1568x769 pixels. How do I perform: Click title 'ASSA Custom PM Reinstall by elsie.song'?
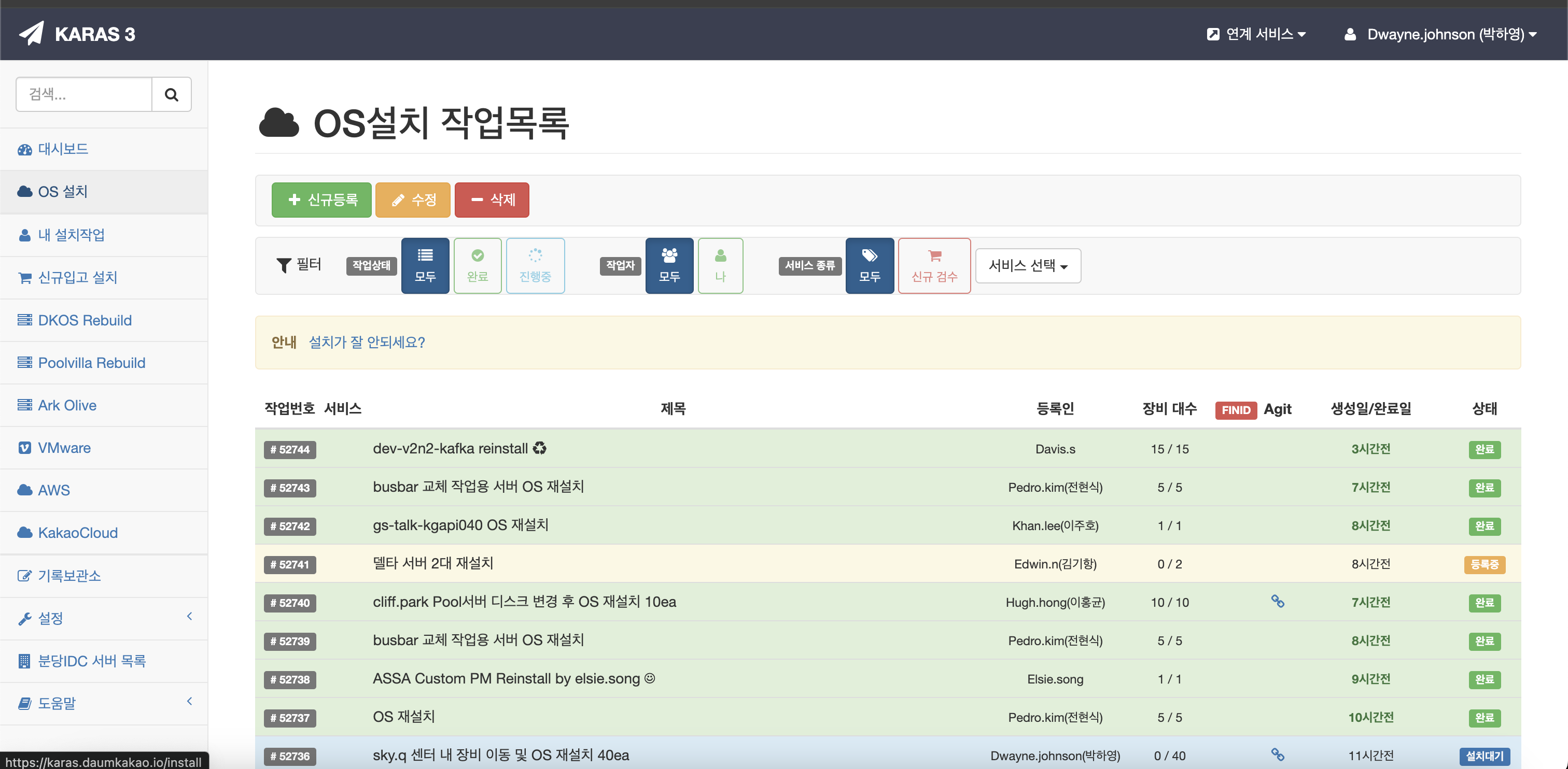(507, 678)
